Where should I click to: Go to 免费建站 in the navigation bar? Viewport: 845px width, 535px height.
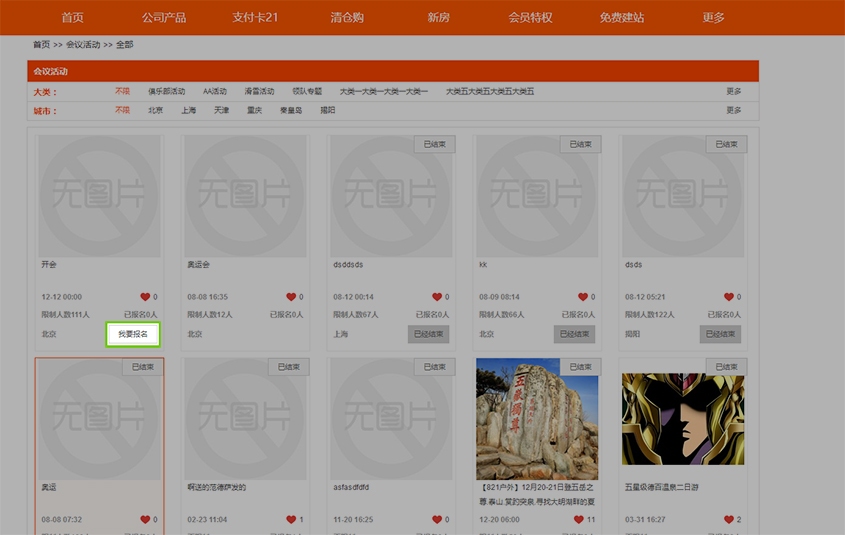[621, 17]
